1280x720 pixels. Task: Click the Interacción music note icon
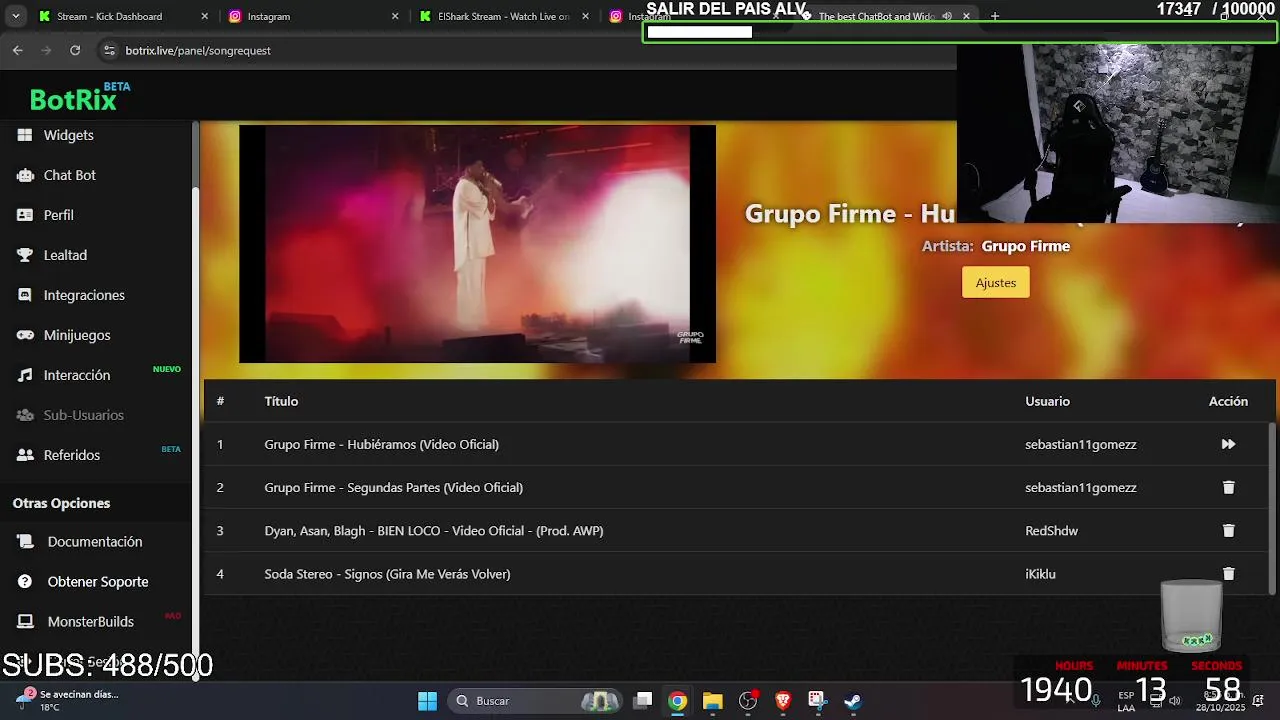point(25,375)
